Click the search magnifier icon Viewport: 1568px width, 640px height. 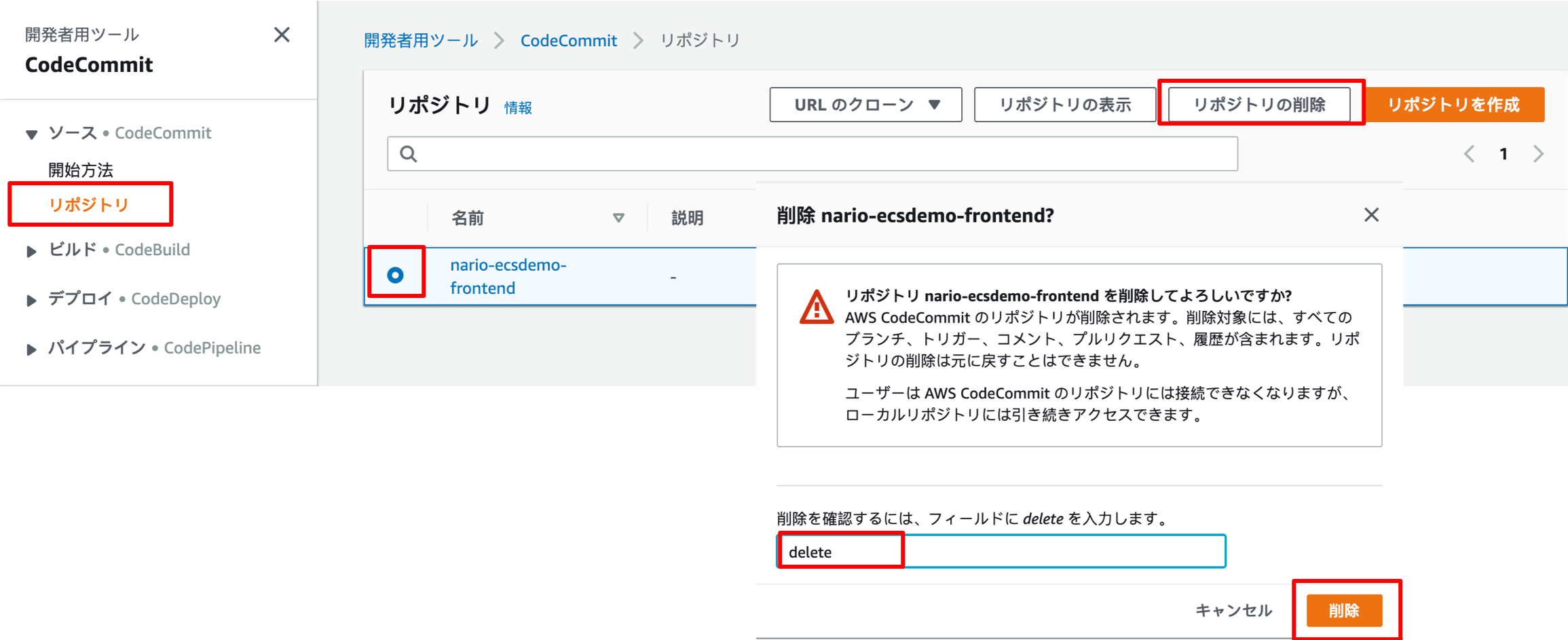point(409,153)
